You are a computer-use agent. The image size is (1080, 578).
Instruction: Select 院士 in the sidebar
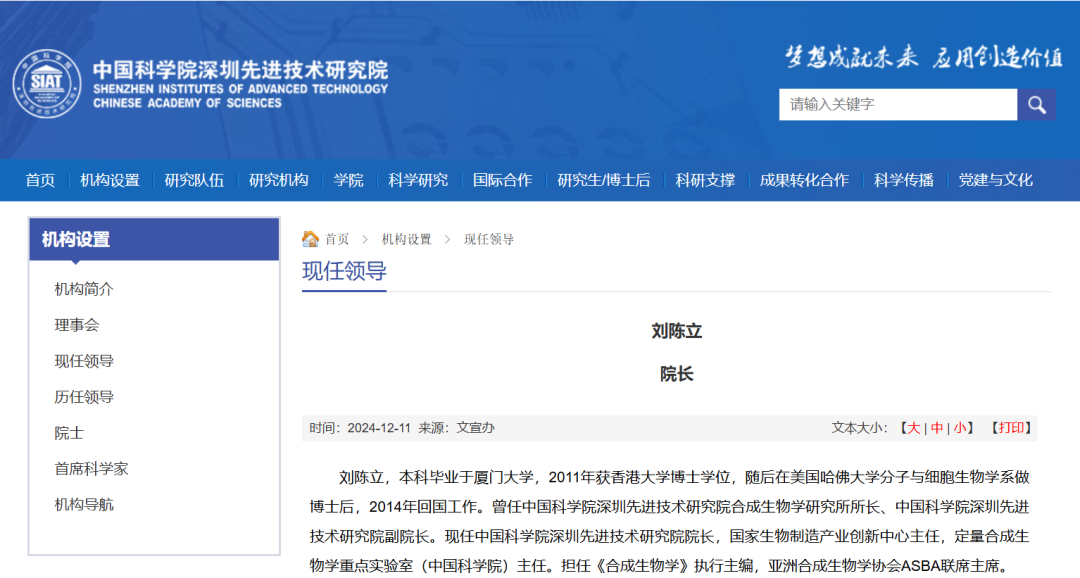(x=69, y=433)
